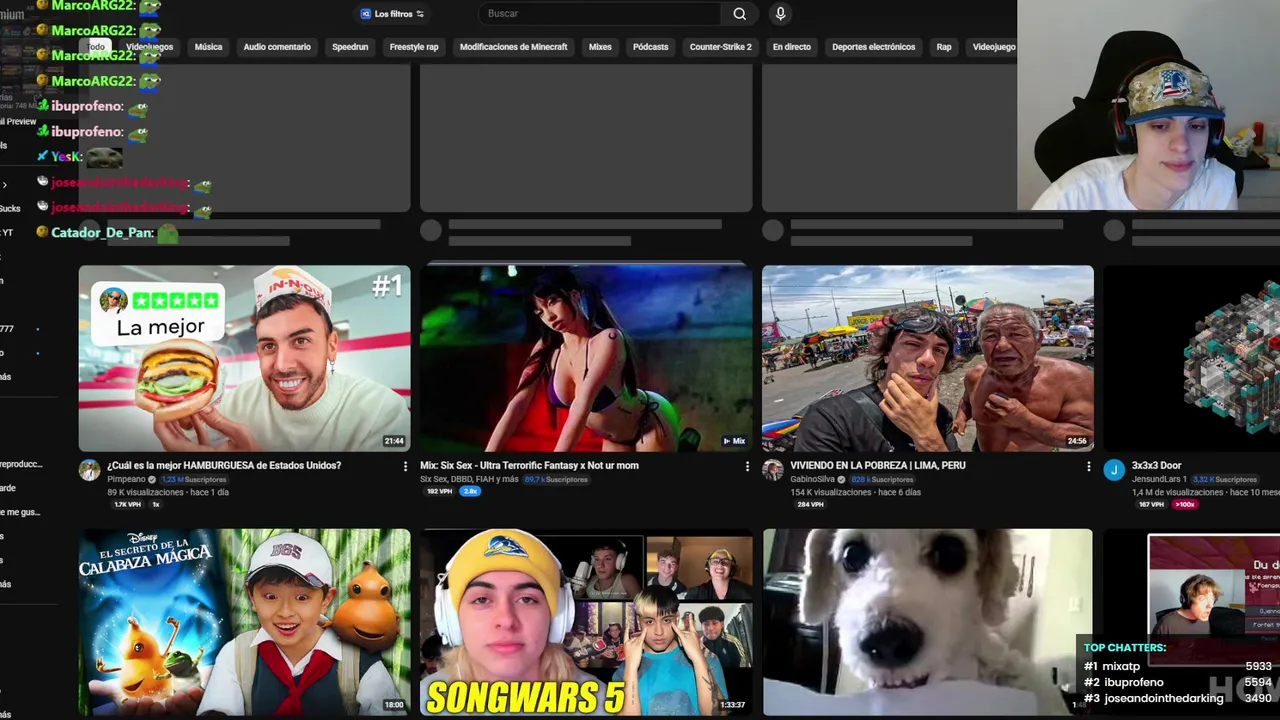Click the 89,7 k Suscriptores badge

pyautogui.click(x=557, y=479)
